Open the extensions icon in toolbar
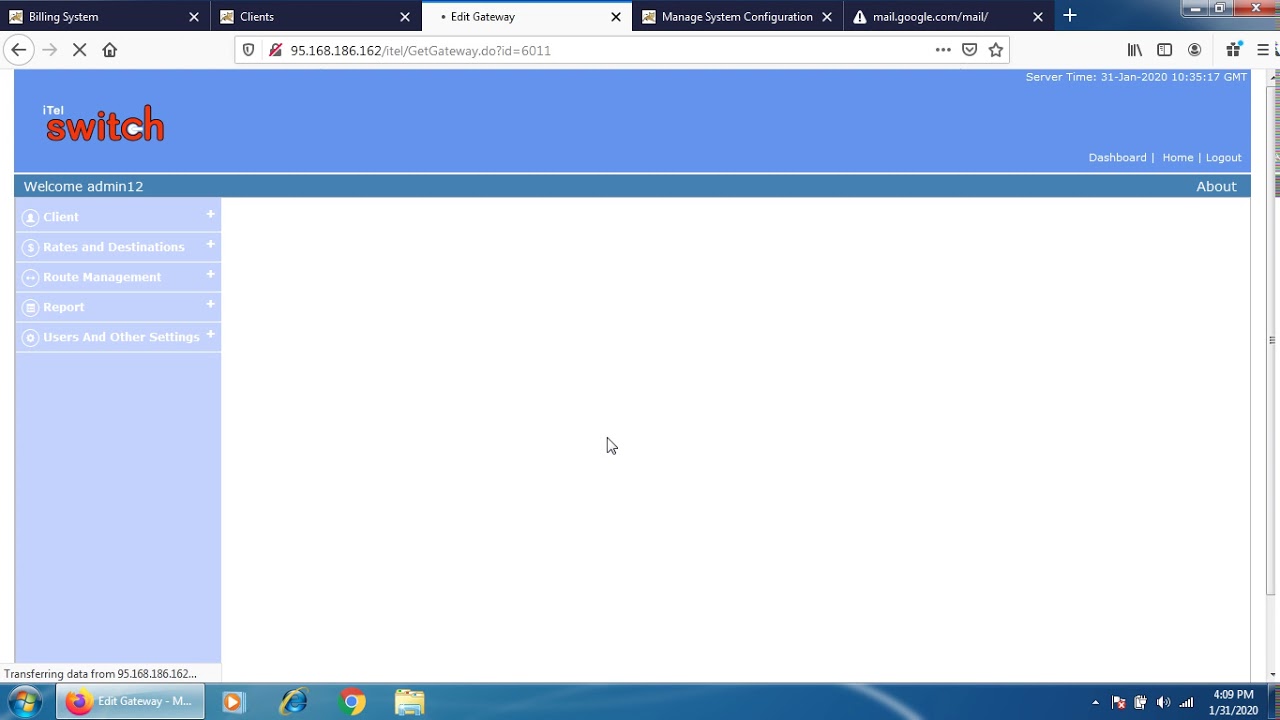 (x=1233, y=50)
